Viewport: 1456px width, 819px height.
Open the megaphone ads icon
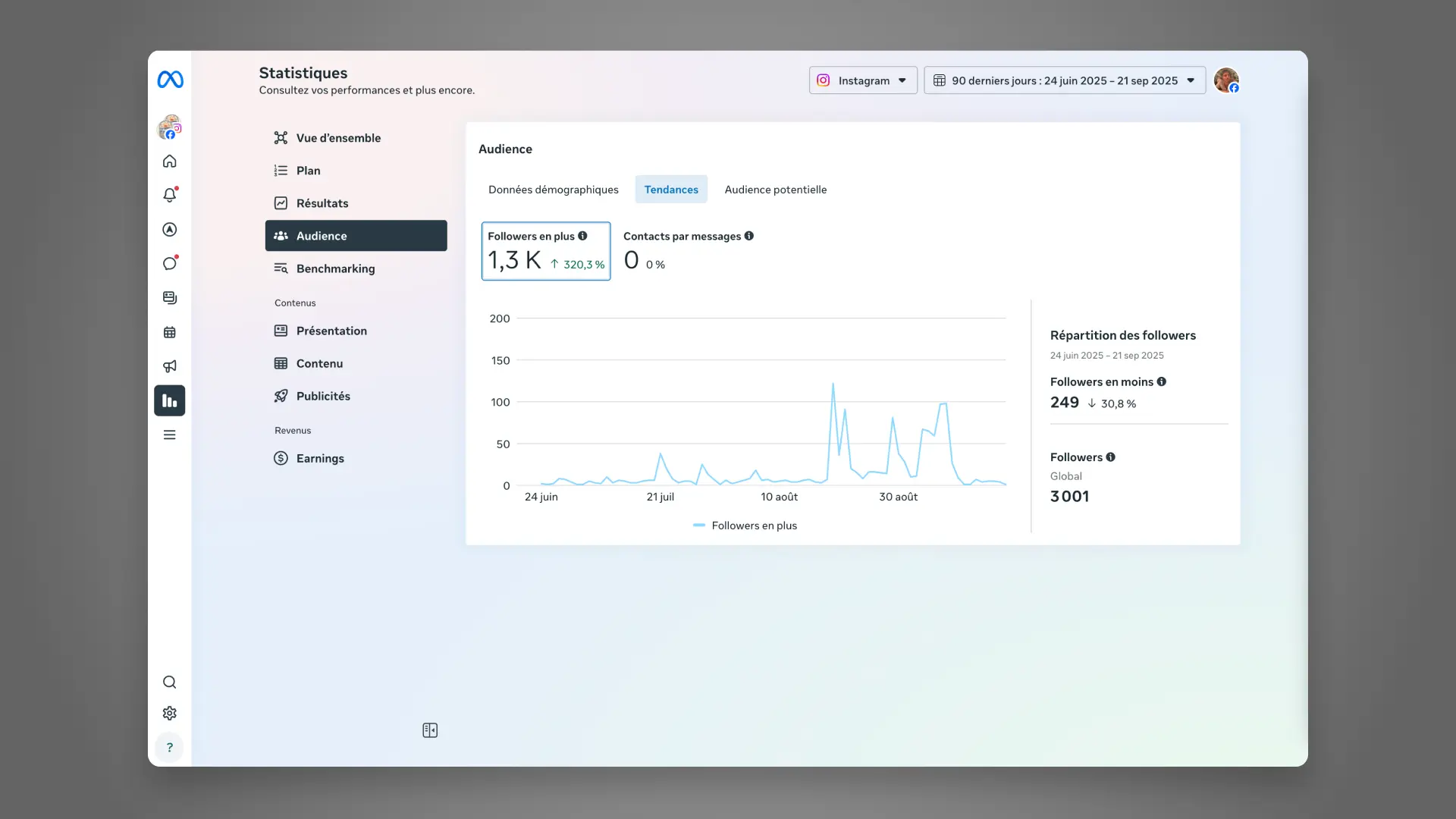point(169,366)
